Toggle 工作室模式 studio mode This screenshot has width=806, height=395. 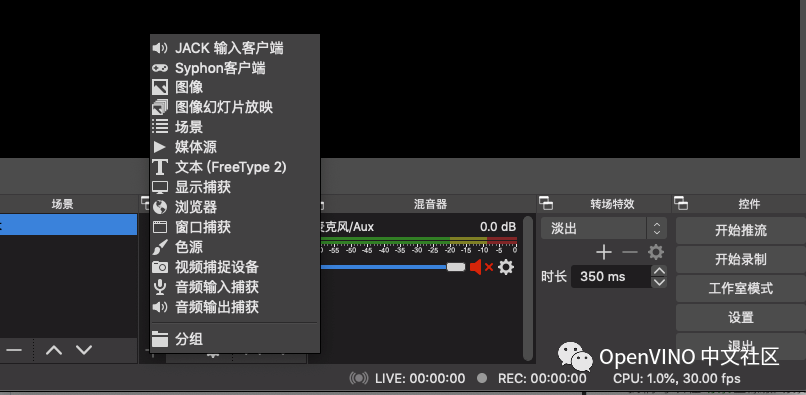(x=741, y=288)
